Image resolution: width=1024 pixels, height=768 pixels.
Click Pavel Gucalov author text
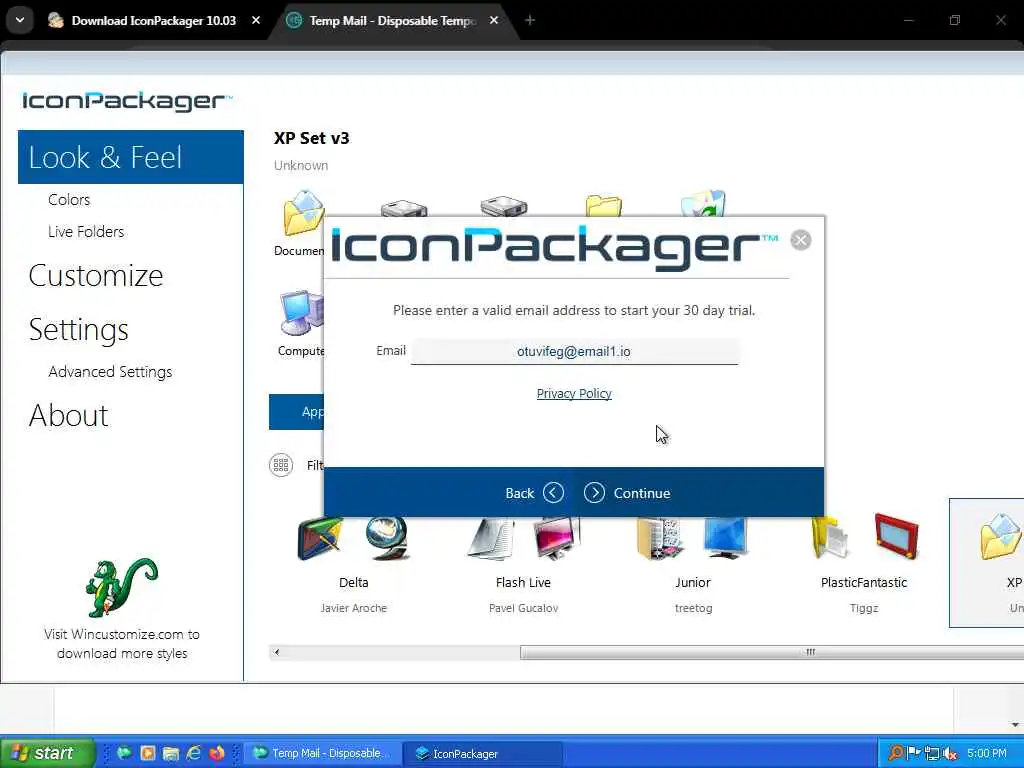(x=523, y=609)
